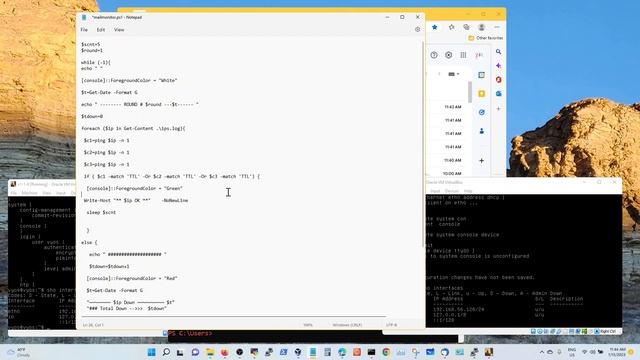This screenshot has width=640, height=360.
Task: Open Google Contacts in Gmail side panel
Action: click(x=482, y=131)
